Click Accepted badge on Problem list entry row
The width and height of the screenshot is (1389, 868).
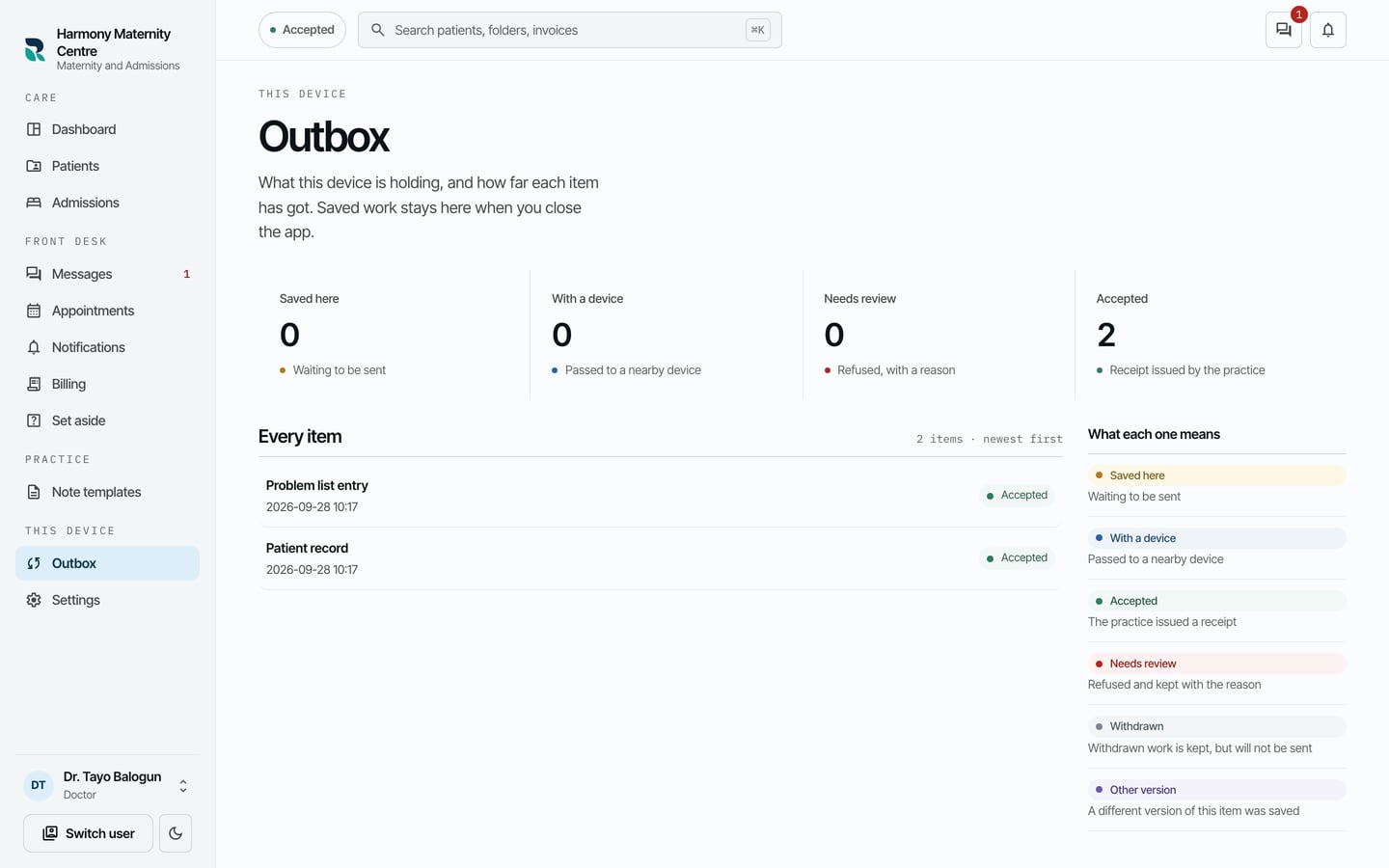coord(1017,496)
